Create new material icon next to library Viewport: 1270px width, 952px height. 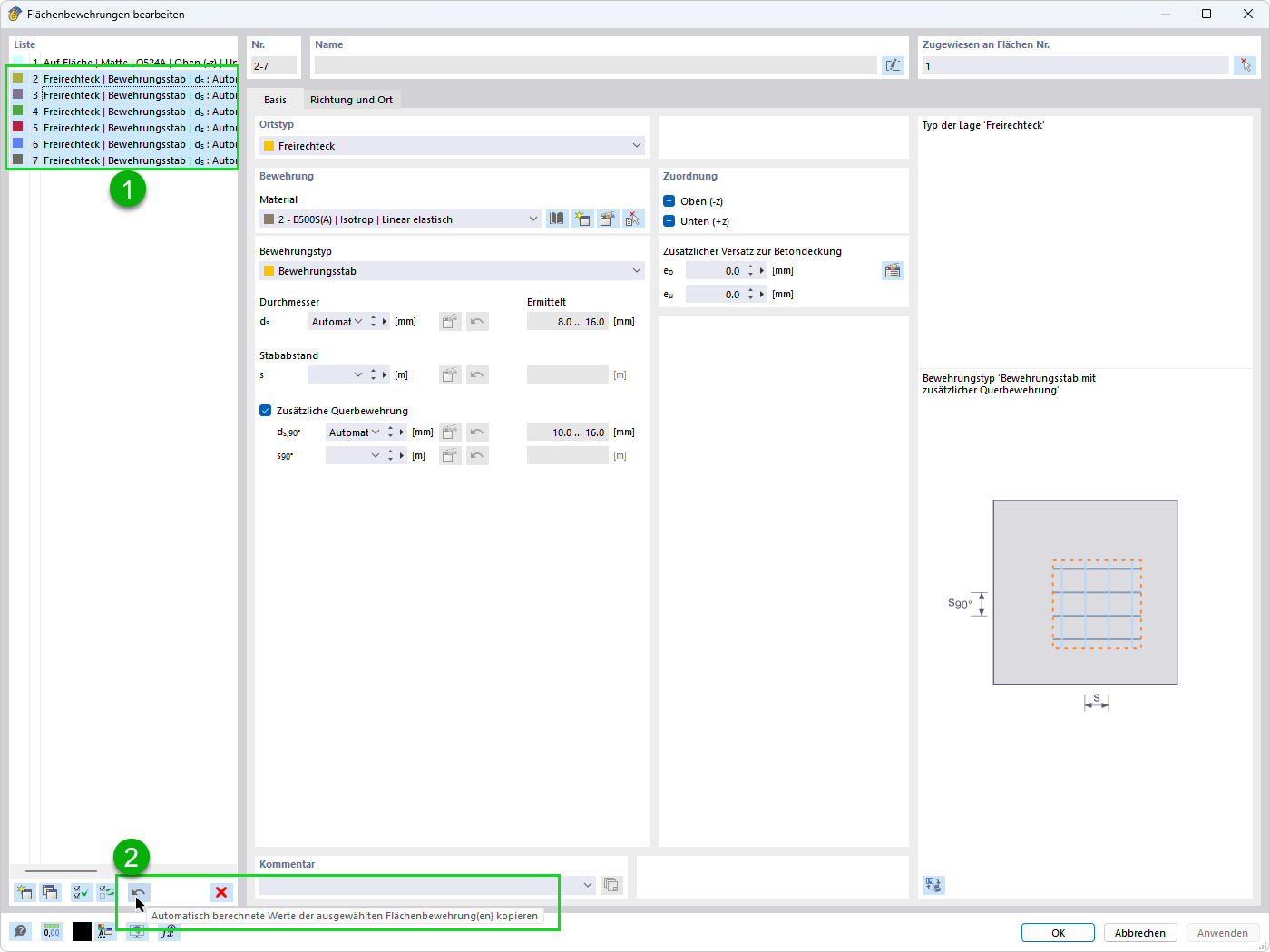(582, 219)
